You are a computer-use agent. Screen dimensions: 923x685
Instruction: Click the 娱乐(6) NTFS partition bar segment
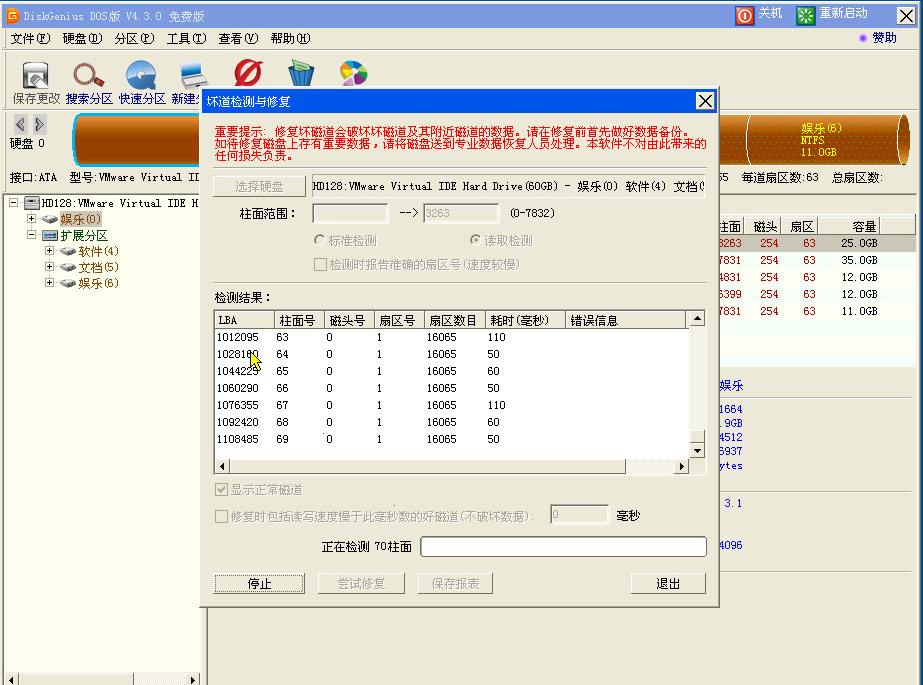pos(827,139)
